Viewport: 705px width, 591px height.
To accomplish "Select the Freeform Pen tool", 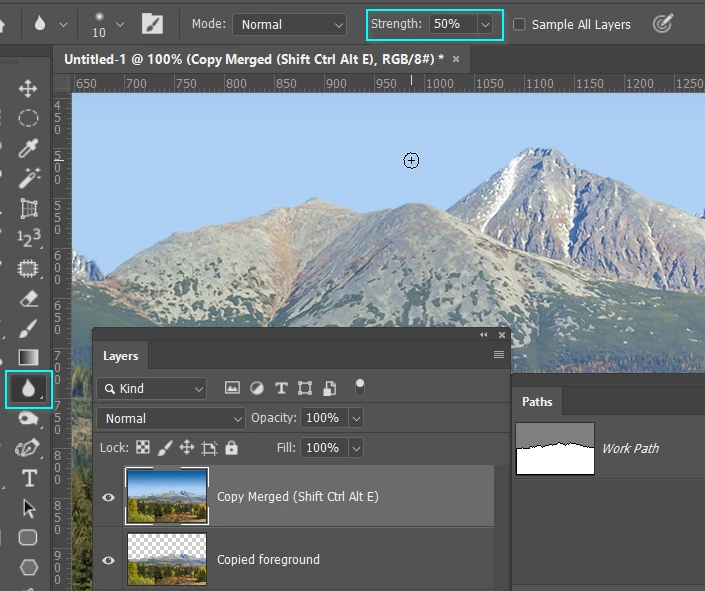I will coord(27,448).
